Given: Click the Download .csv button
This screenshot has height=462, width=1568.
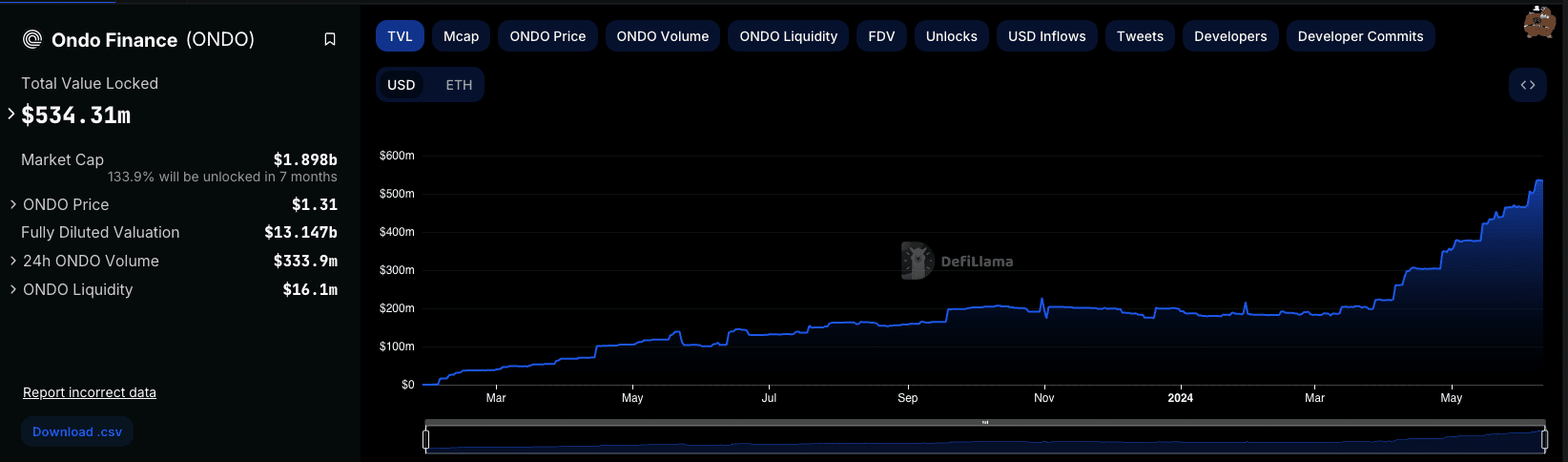Looking at the screenshot, I should [77, 431].
